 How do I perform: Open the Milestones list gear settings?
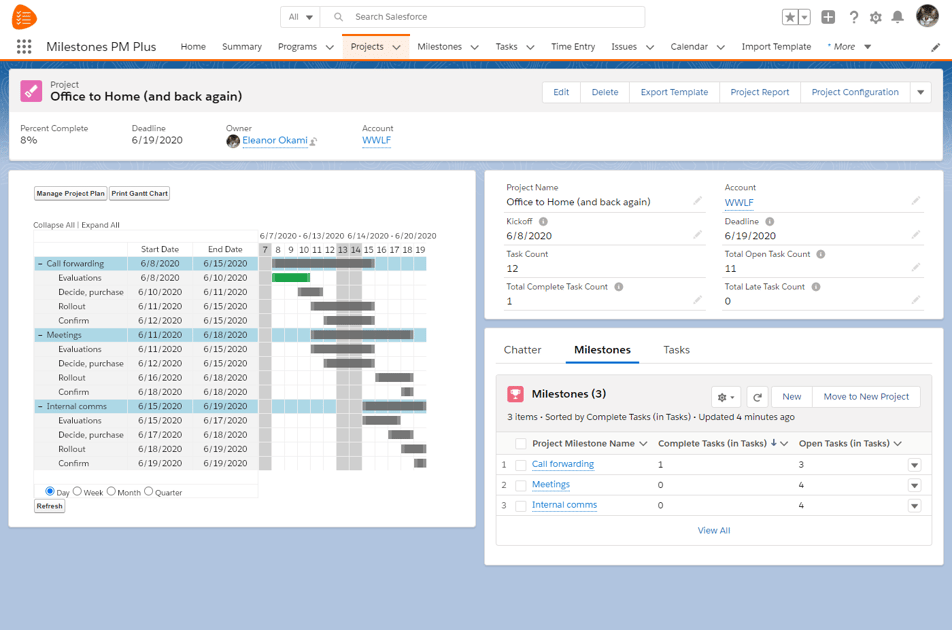pyautogui.click(x=726, y=397)
